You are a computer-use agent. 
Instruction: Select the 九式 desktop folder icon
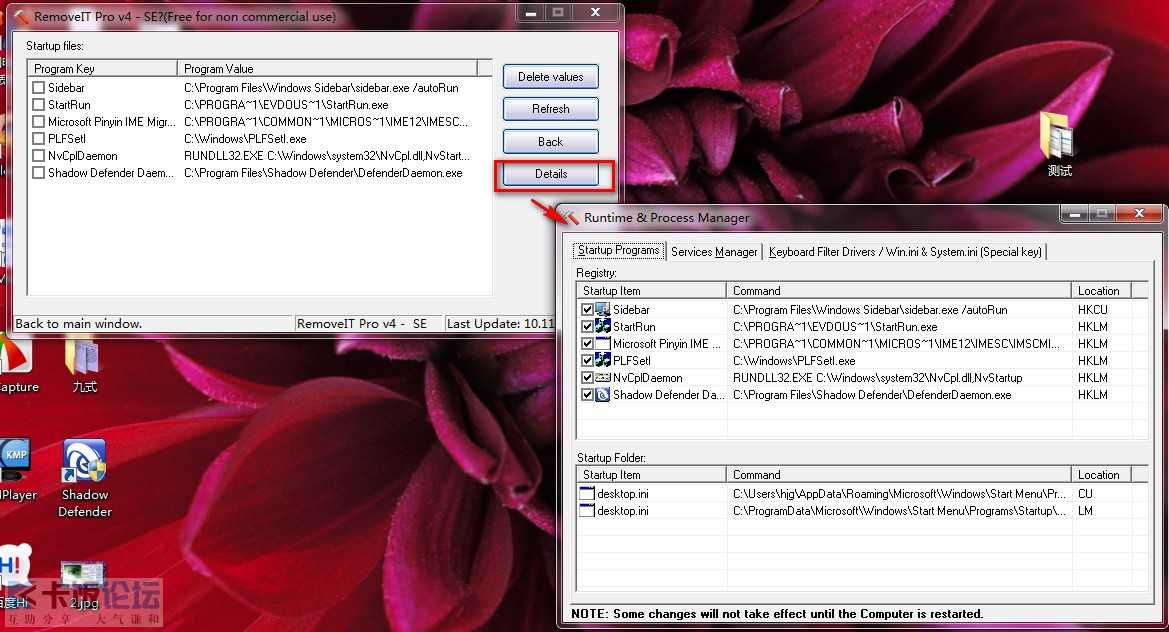click(x=84, y=365)
